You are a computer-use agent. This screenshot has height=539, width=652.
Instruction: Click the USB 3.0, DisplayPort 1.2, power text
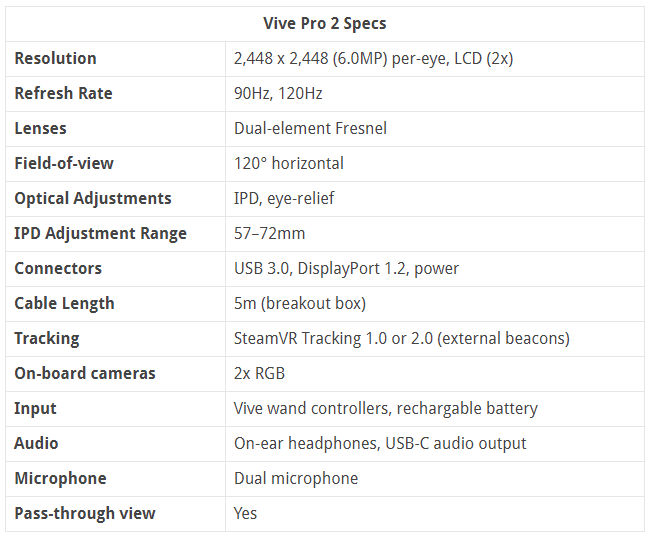pyautogui.click(x=346, y=268)
